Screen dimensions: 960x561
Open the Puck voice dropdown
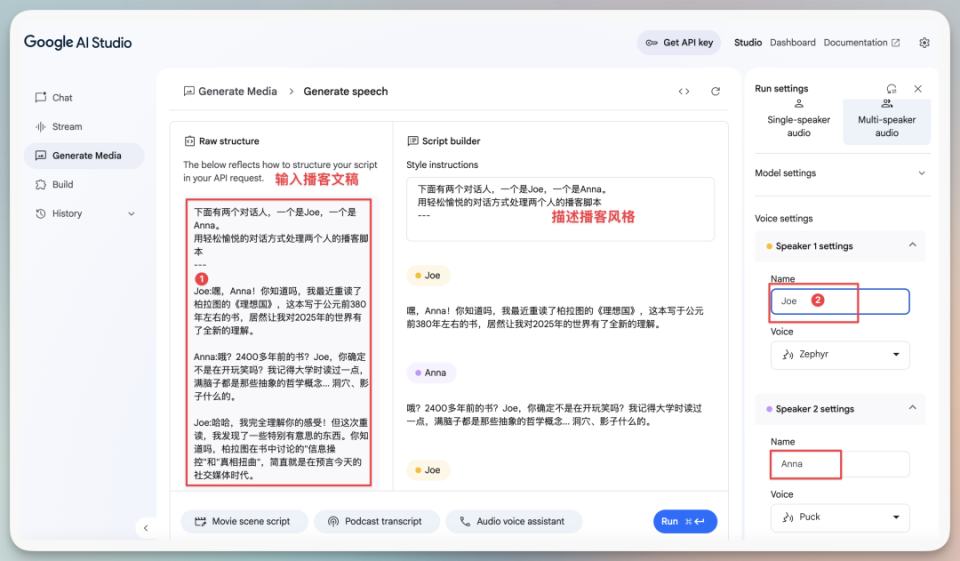pyautogui.click(x=840, y=518)
